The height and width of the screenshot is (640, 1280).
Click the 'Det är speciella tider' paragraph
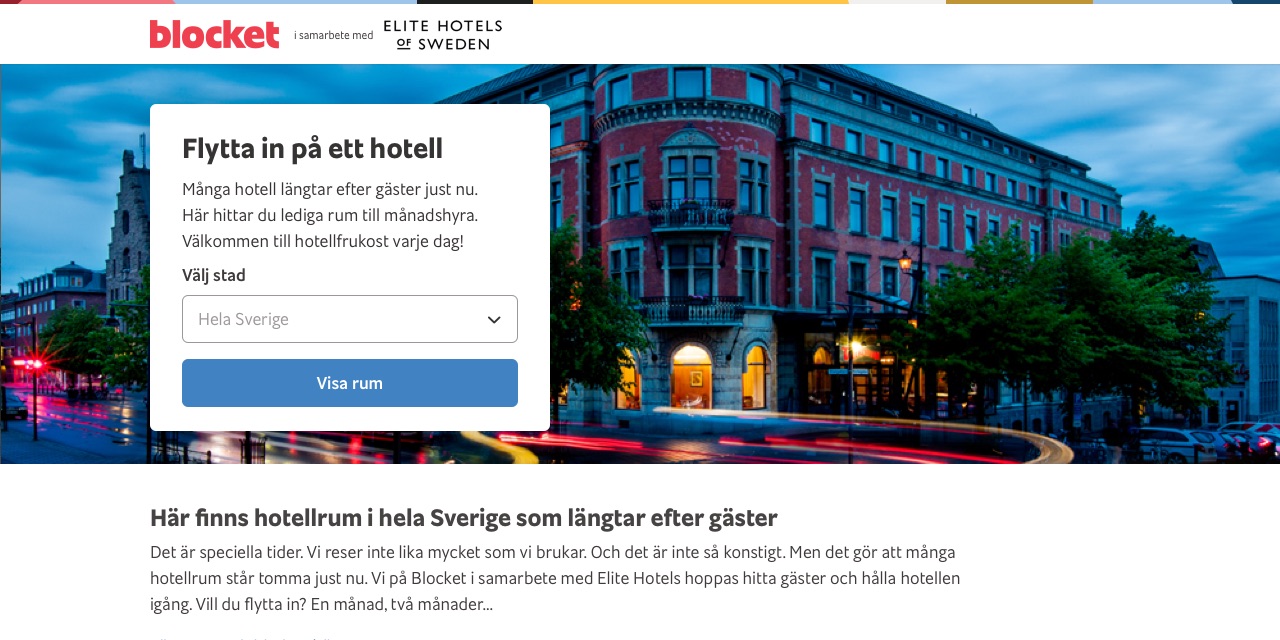pos(555,578)
